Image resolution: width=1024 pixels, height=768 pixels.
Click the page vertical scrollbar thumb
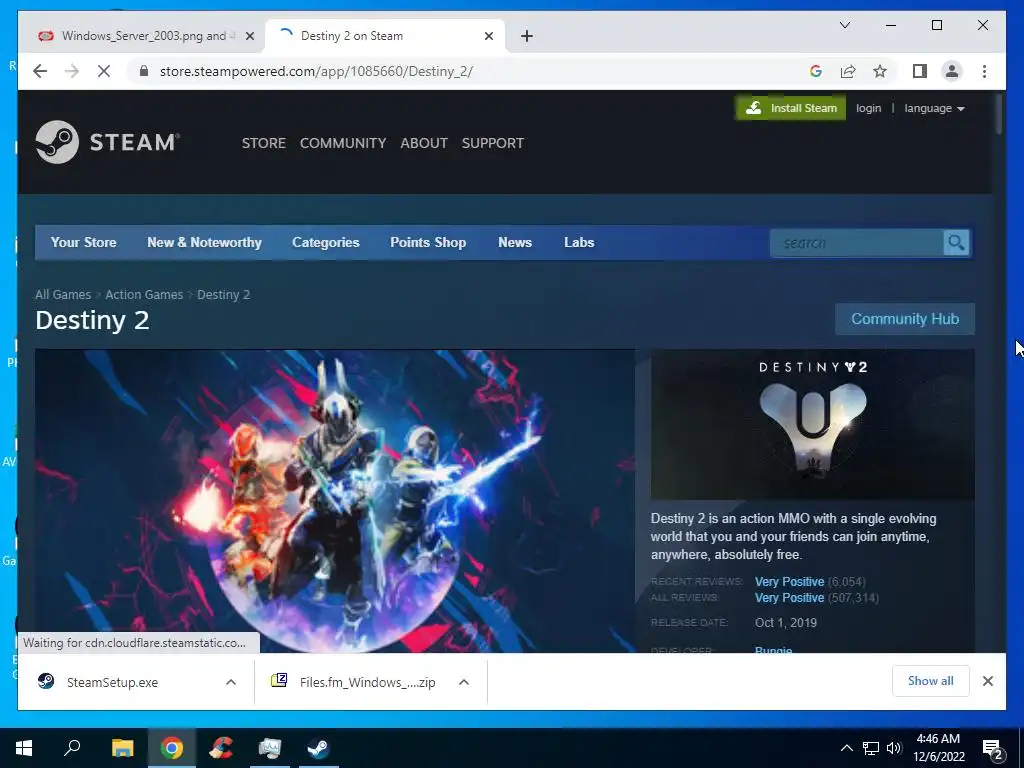(x=999, y=114)
